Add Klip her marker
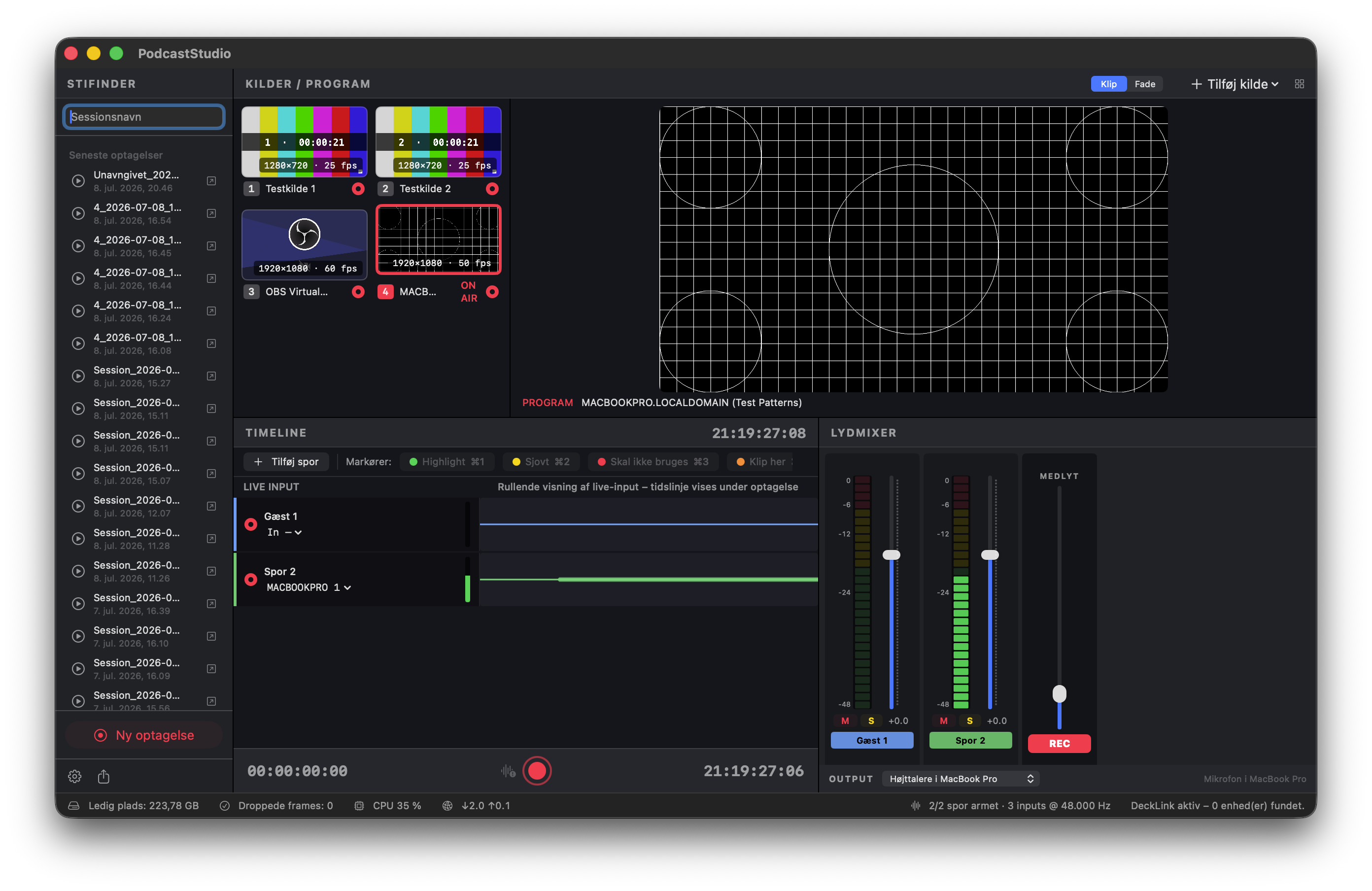Screen dimensions: 1372x891 (761, 462)
